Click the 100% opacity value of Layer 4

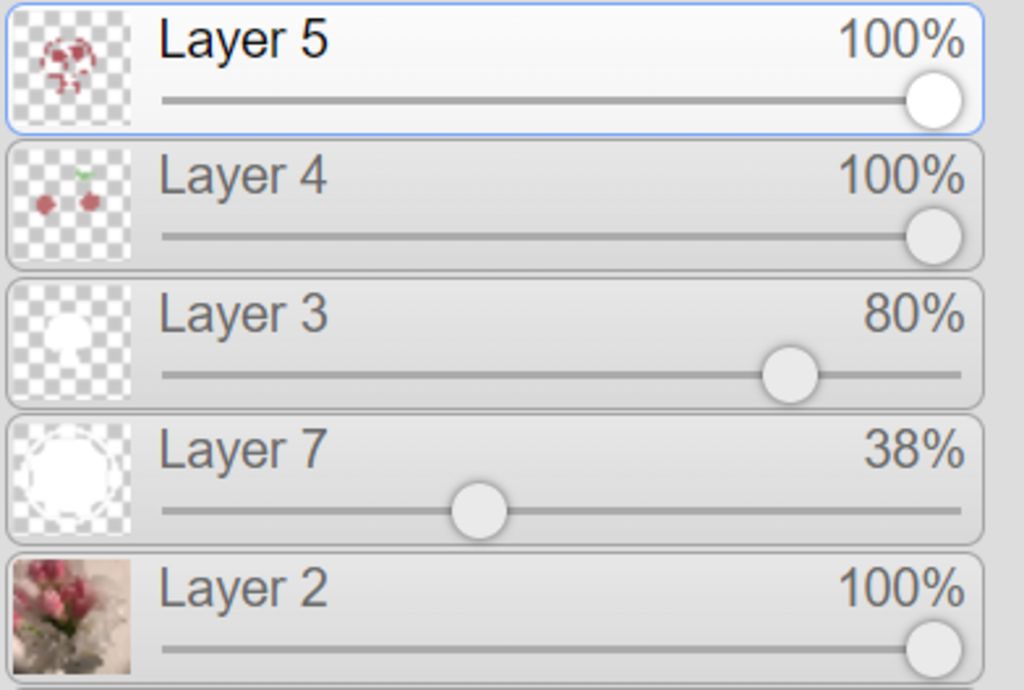point(900,177)
